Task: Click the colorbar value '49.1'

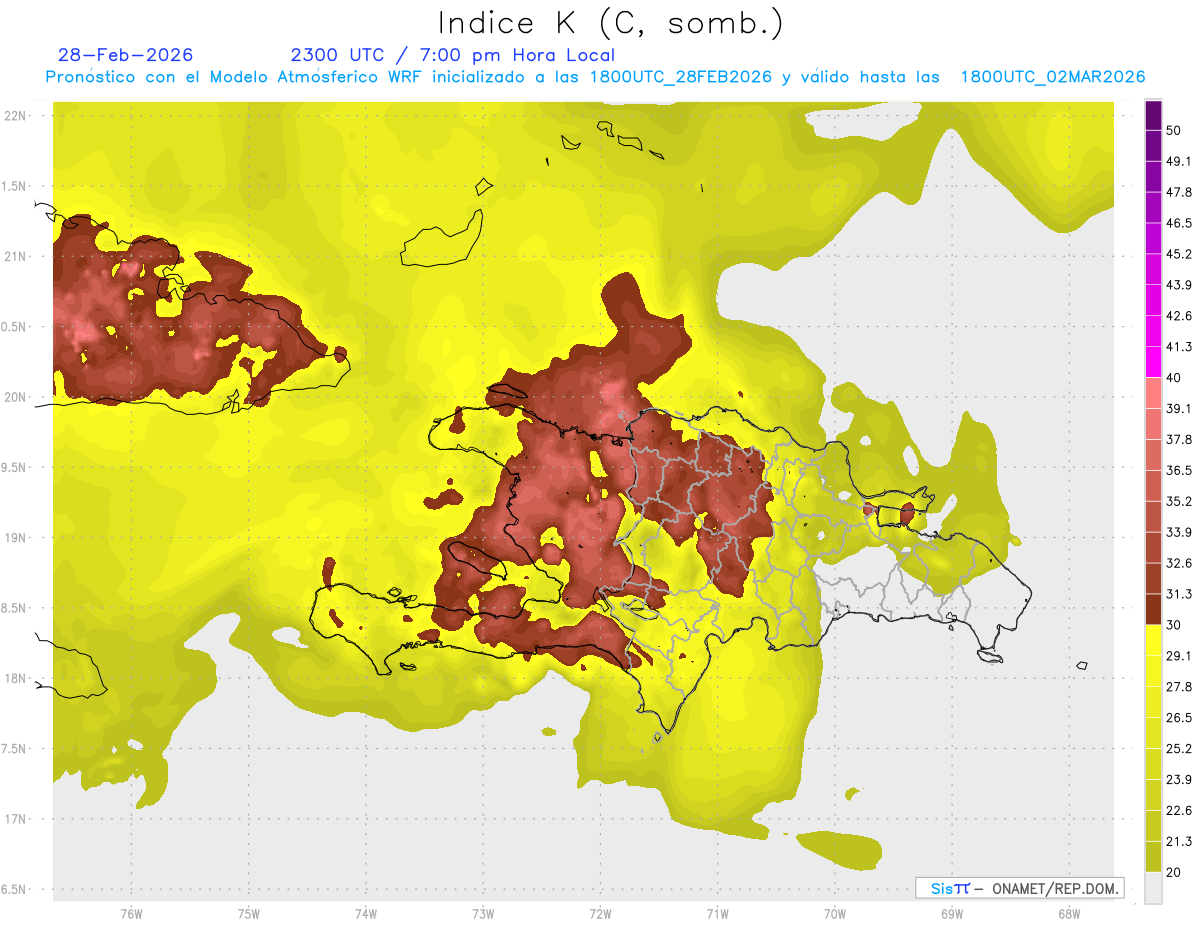Action: click(x=1179, y=161)
